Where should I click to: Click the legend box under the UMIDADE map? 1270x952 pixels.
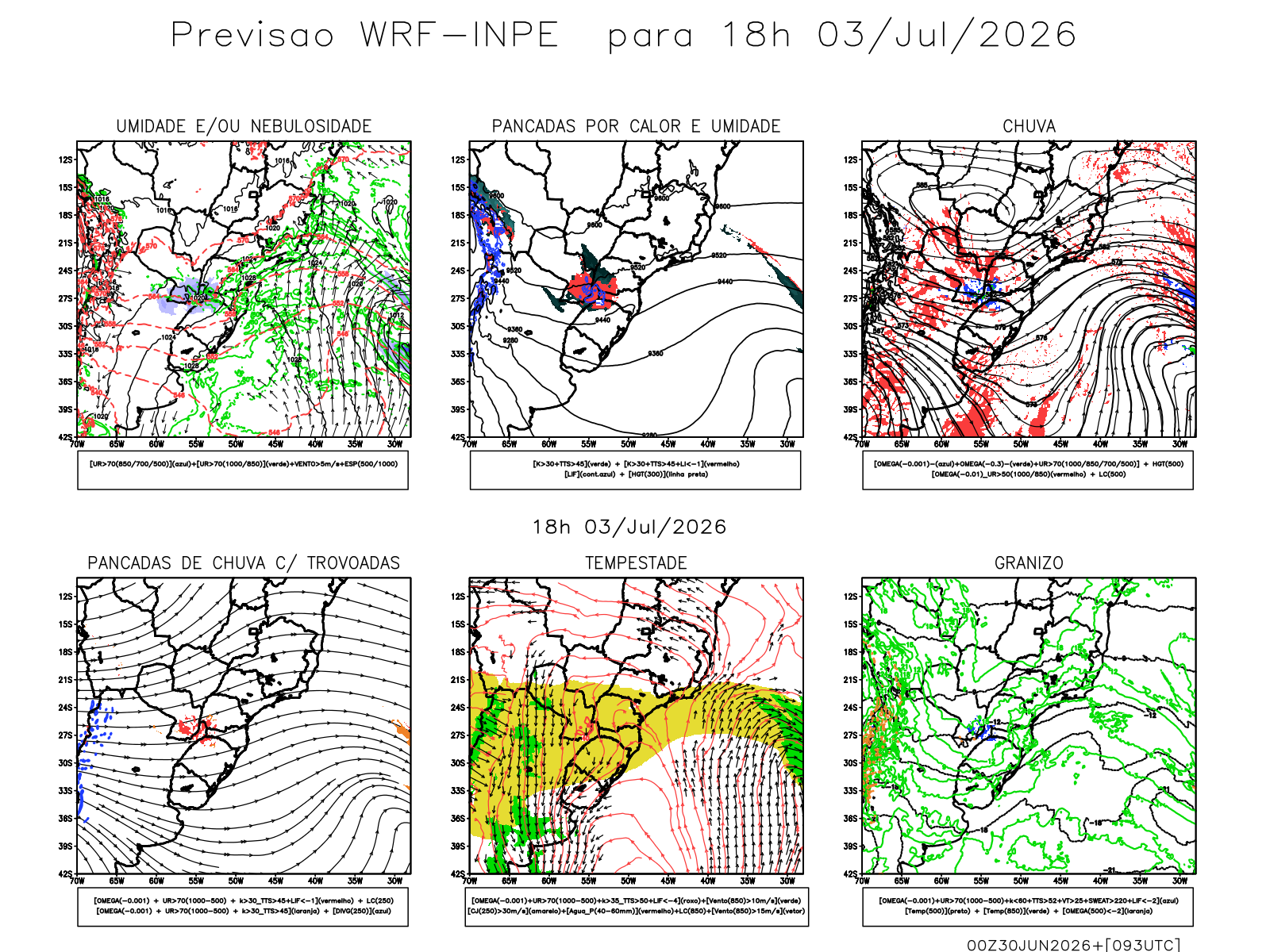243,470
